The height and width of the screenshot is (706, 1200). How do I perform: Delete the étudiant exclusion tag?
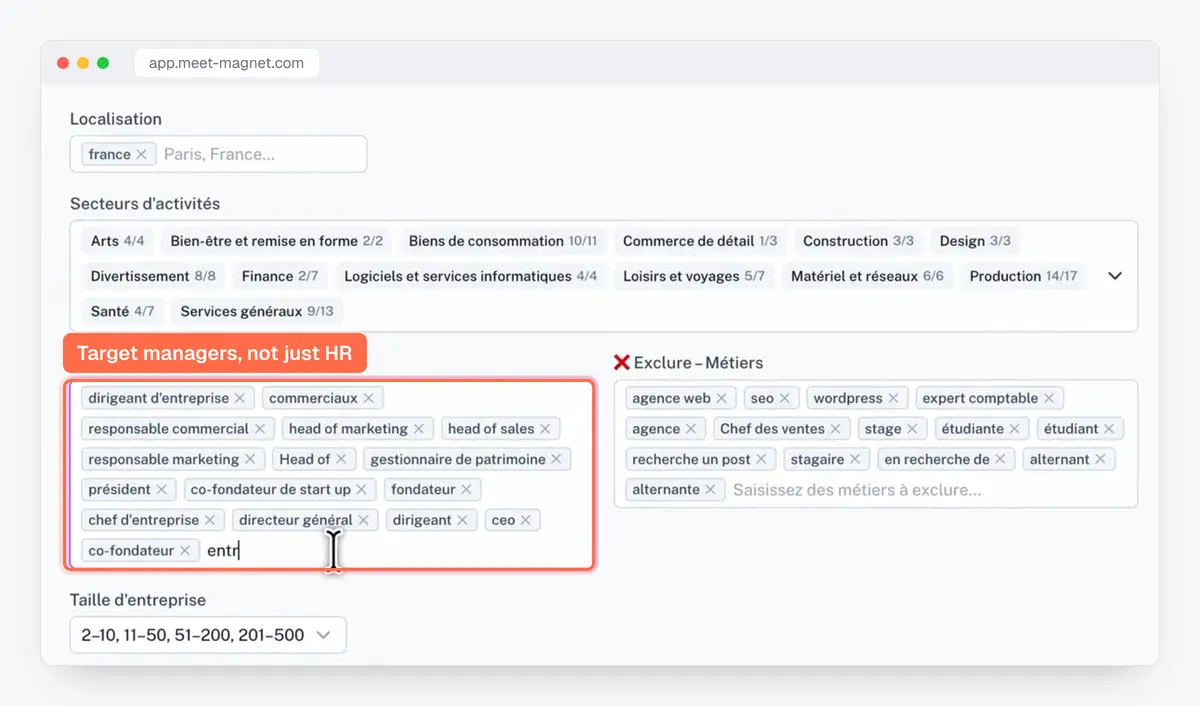[1109, 429]
